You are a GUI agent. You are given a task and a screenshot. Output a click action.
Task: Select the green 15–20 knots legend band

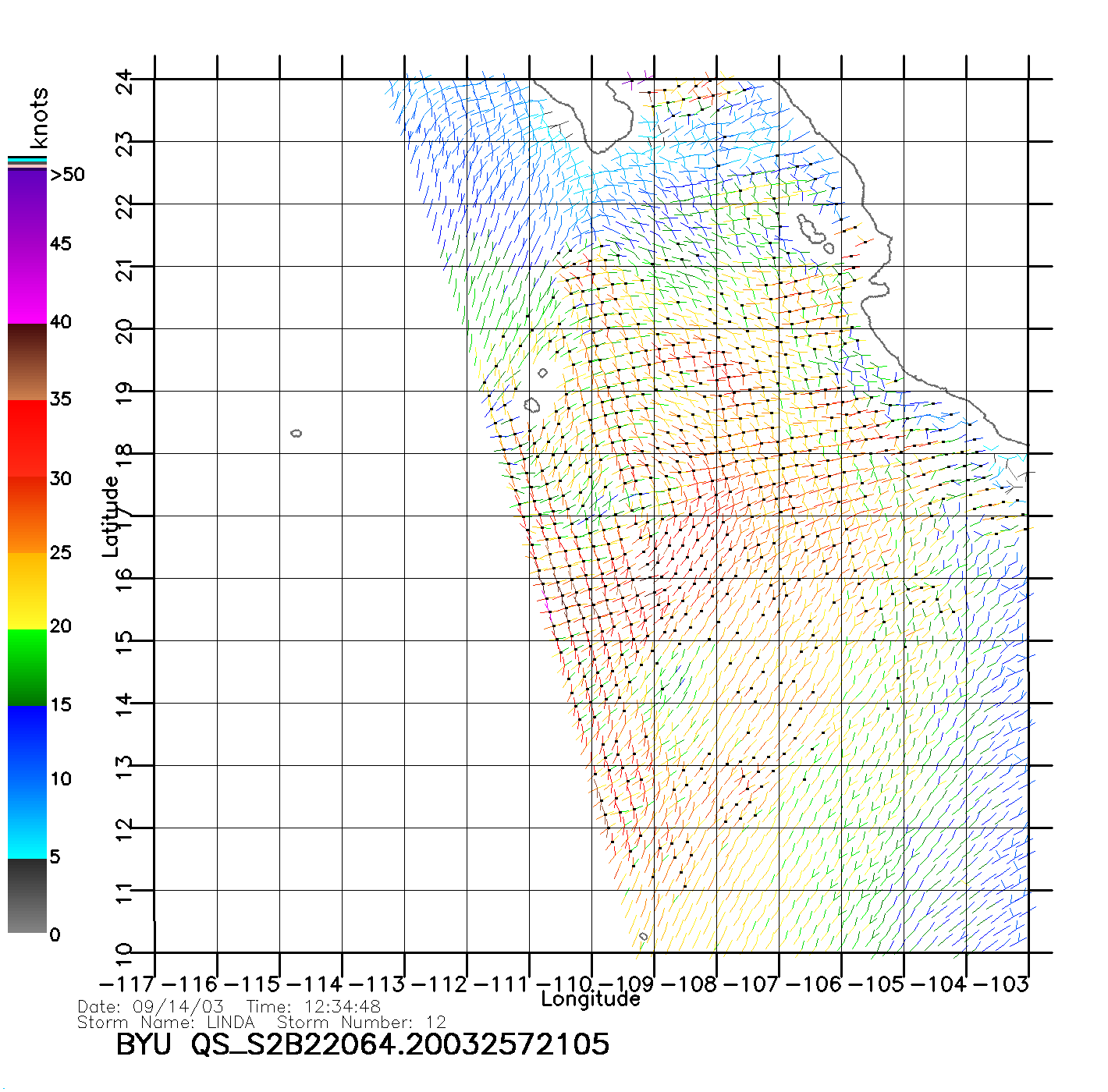27,667
